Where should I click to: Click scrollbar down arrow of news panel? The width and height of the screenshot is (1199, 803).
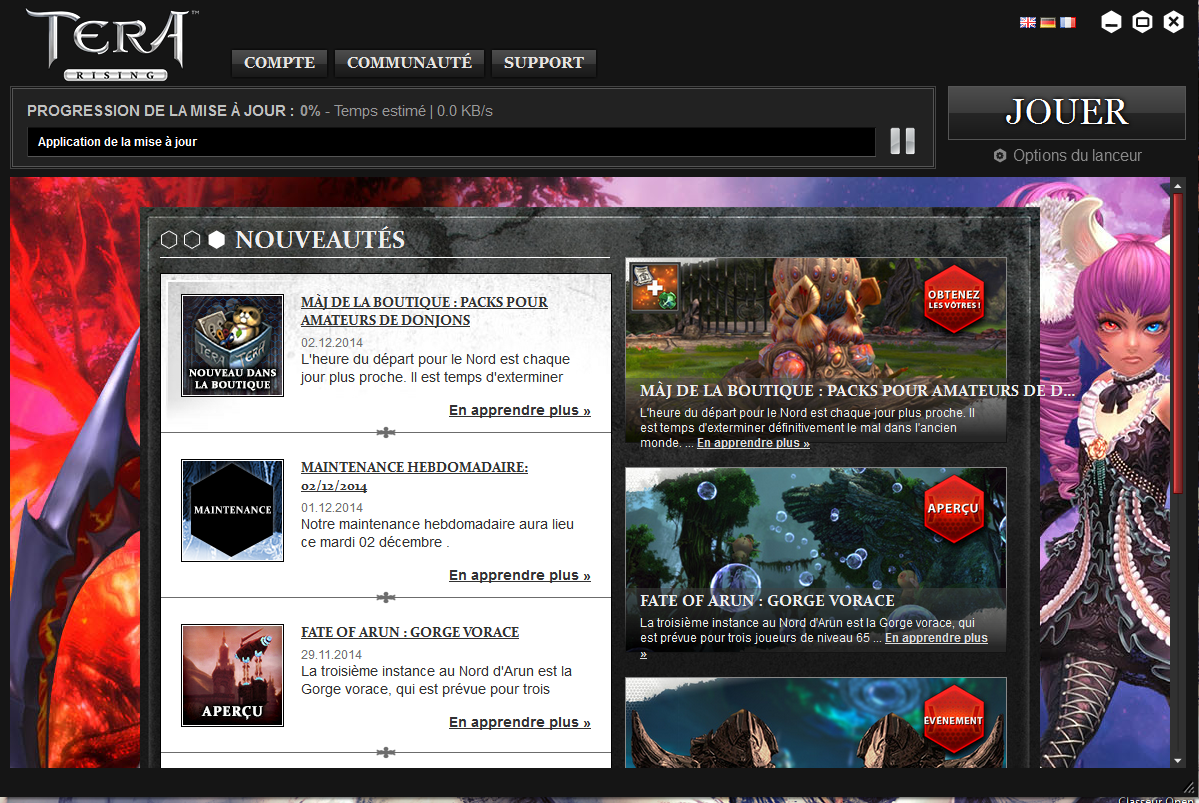tap(1178, 761)
